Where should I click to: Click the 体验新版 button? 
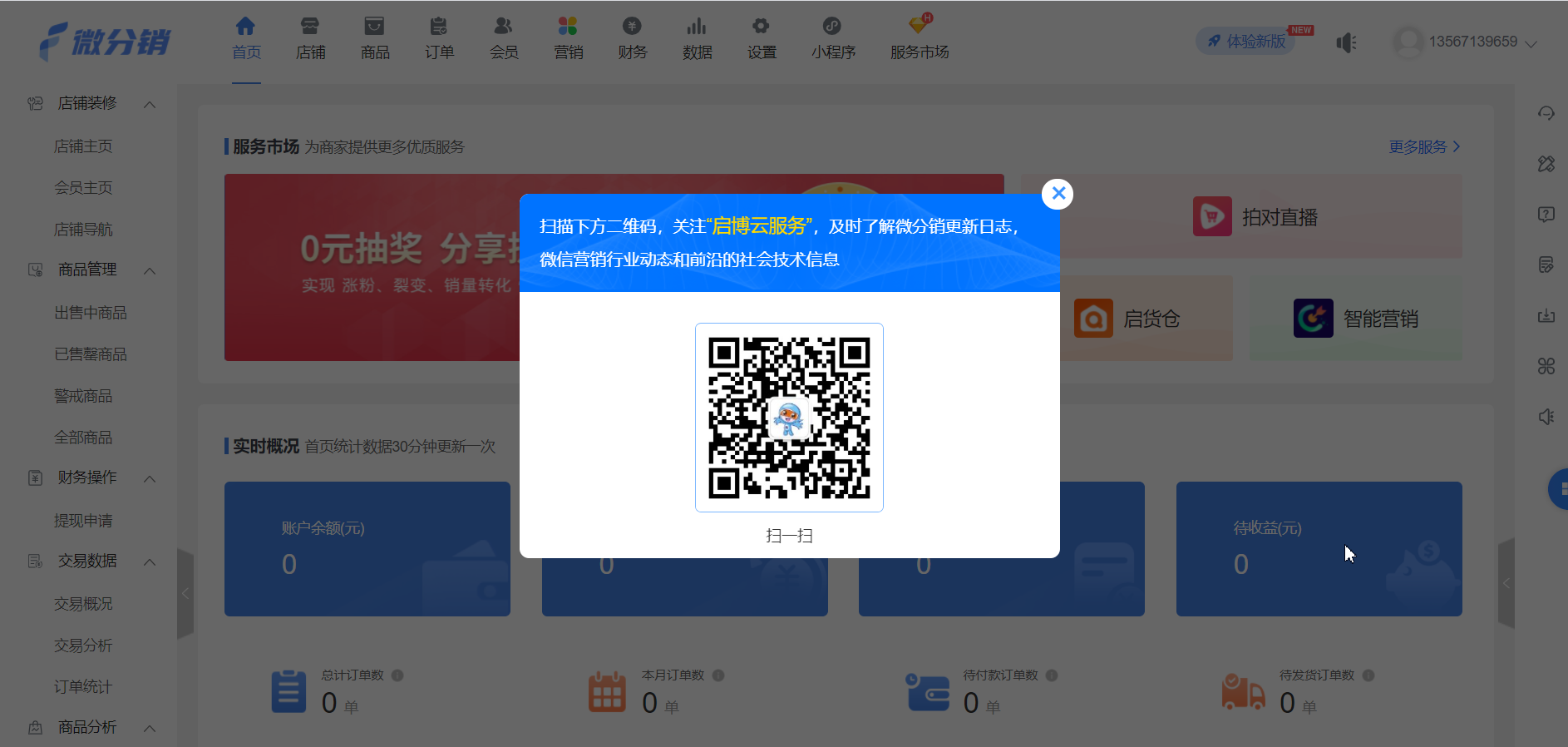[x=1246, y=41]
